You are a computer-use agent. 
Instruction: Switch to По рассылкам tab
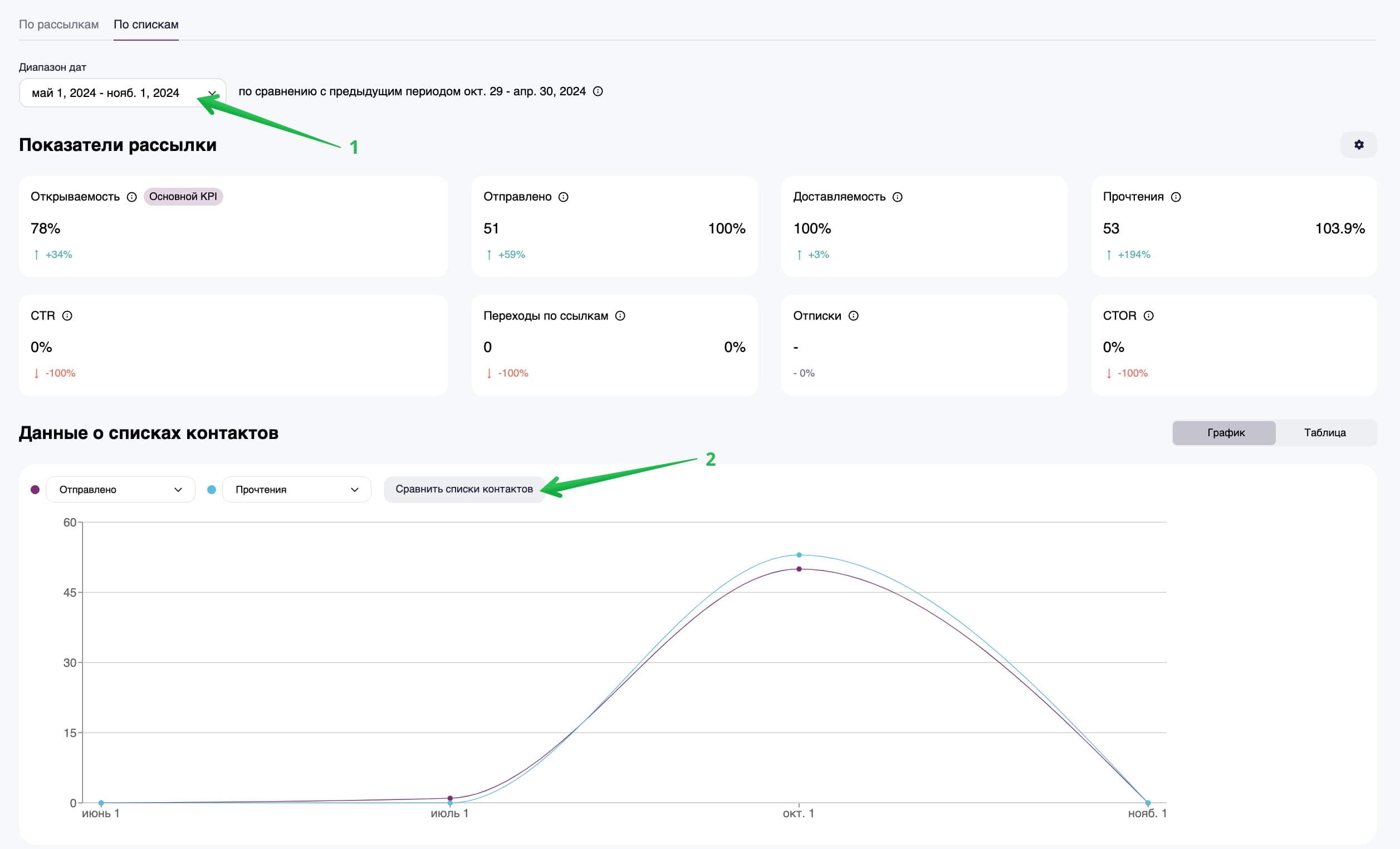pyautogui.click(x=58, y=25)
